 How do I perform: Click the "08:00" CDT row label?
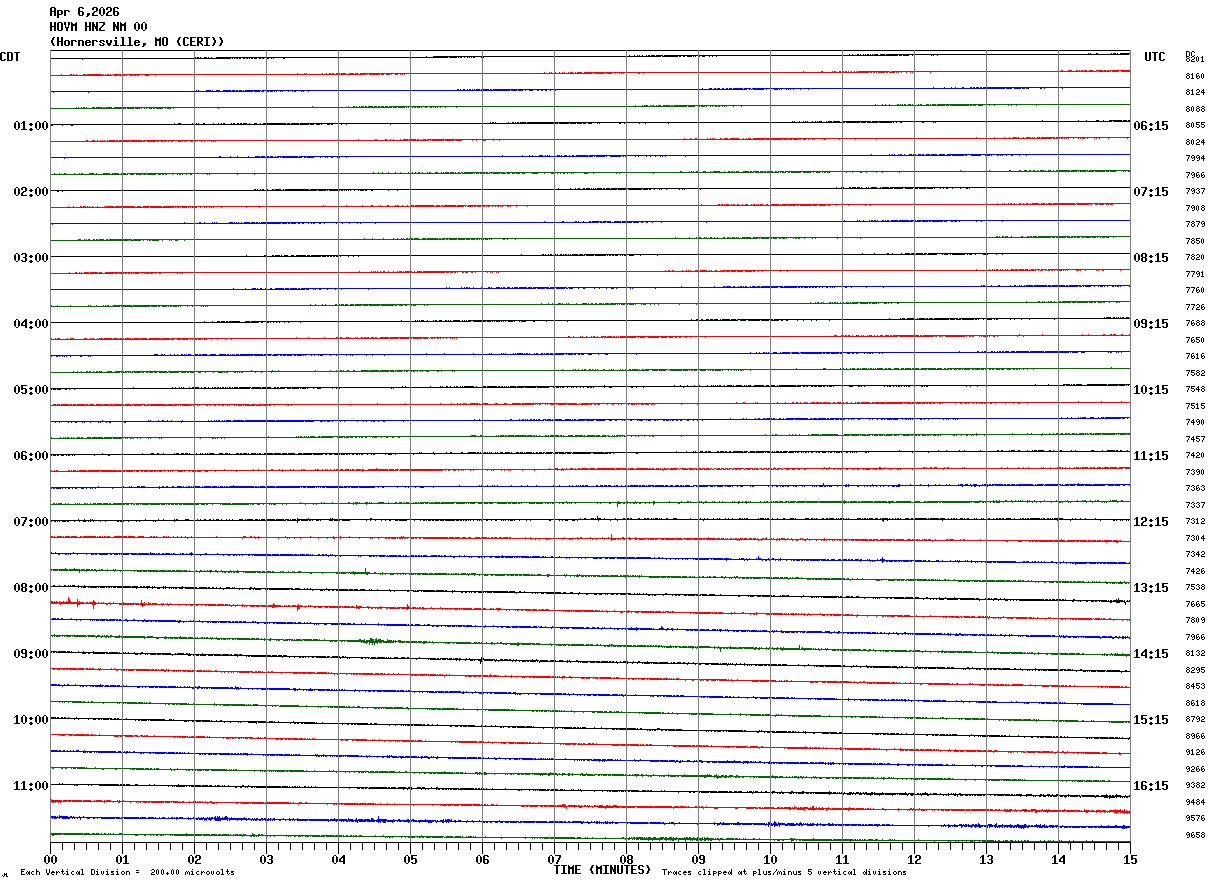(30, 588)
